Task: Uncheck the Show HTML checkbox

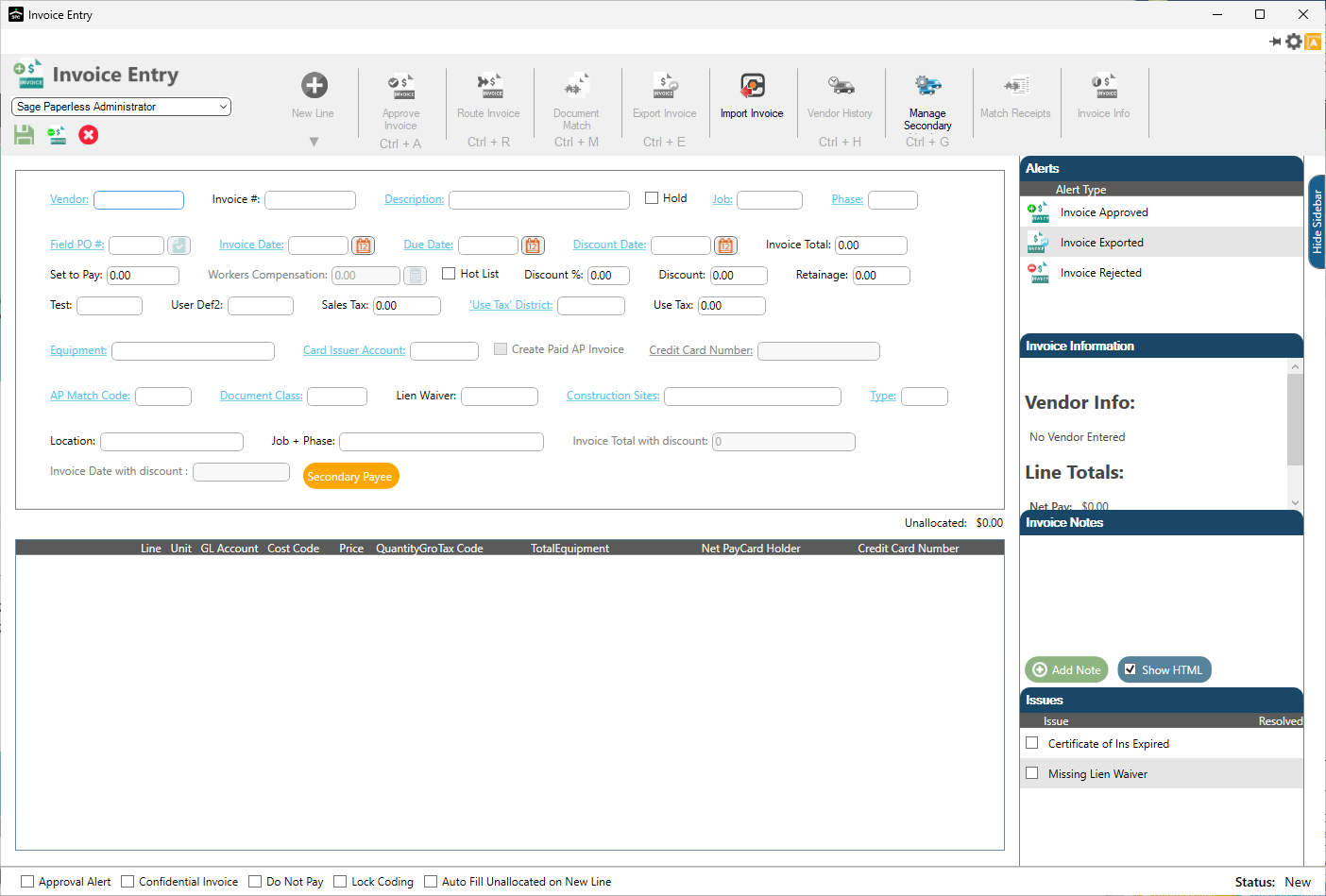Action: click(1130, 669)
